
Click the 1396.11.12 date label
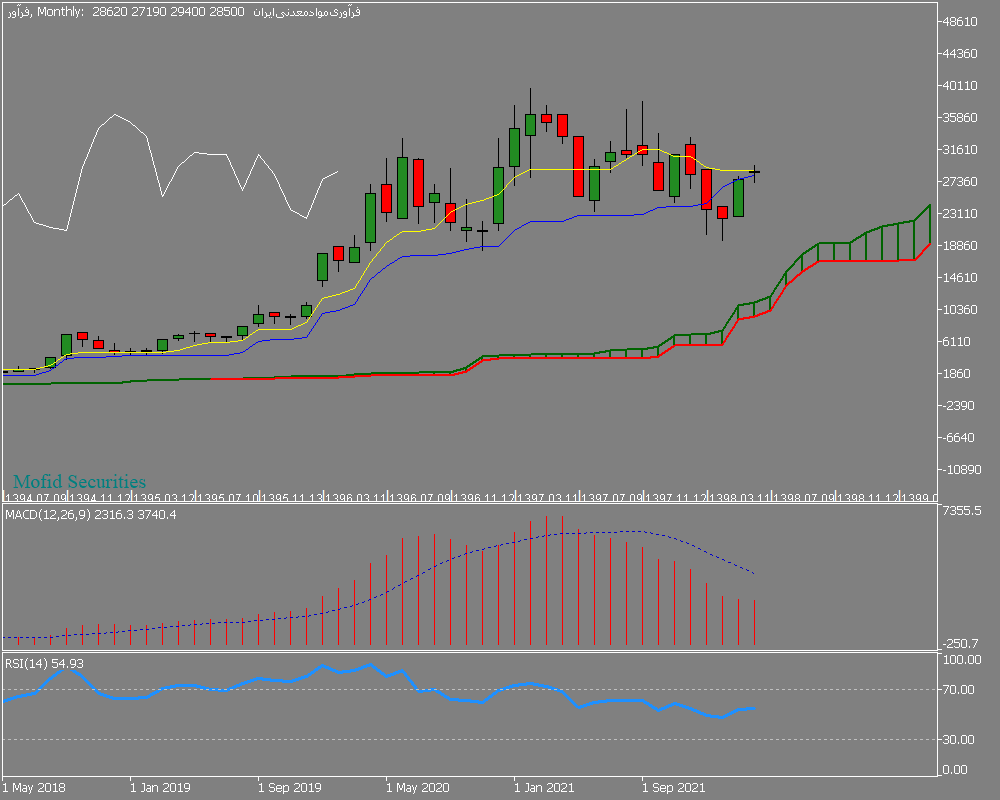point(484,498)
